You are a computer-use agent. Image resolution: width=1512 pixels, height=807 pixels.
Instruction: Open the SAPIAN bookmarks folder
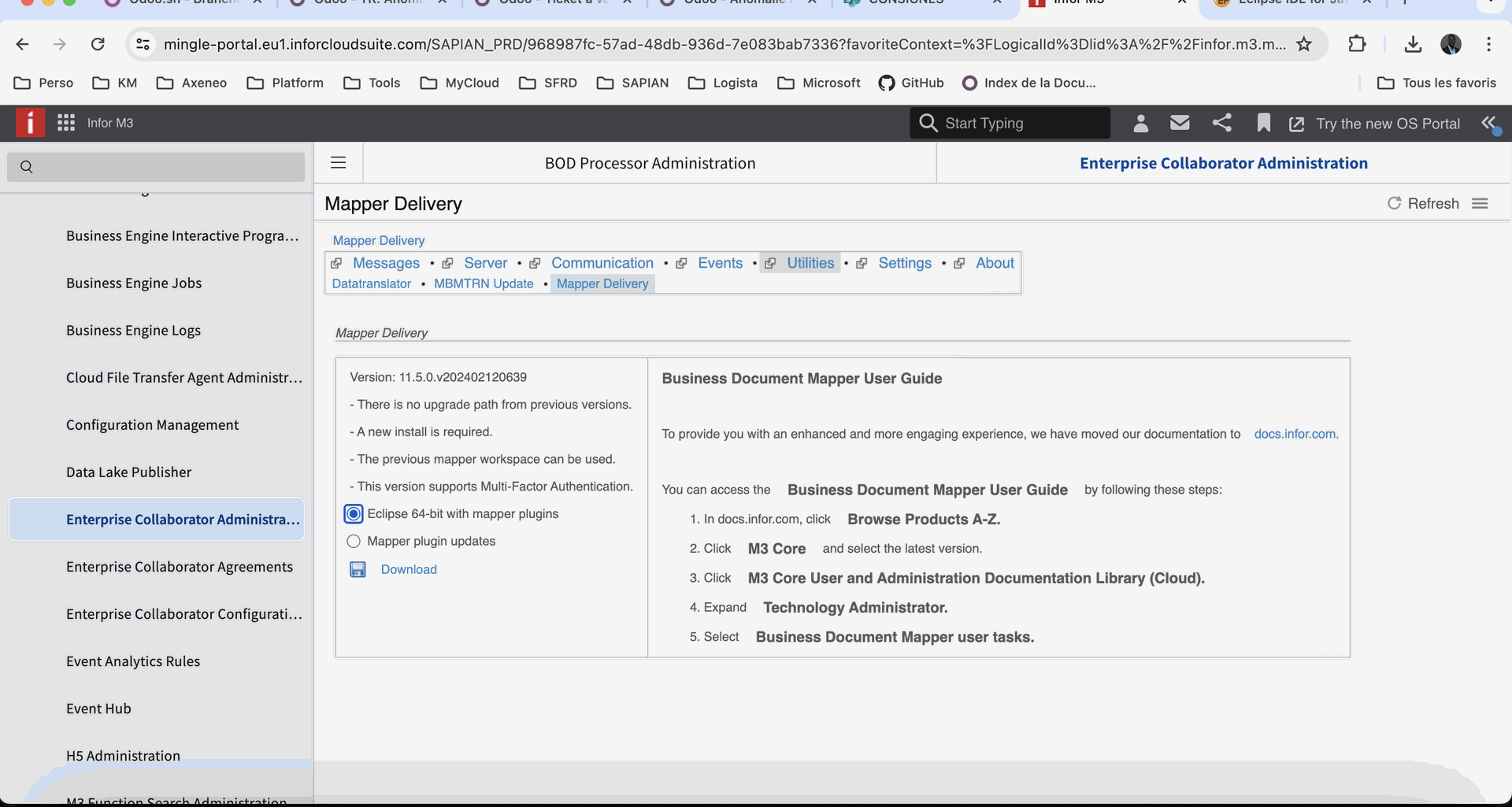point(633,83)
